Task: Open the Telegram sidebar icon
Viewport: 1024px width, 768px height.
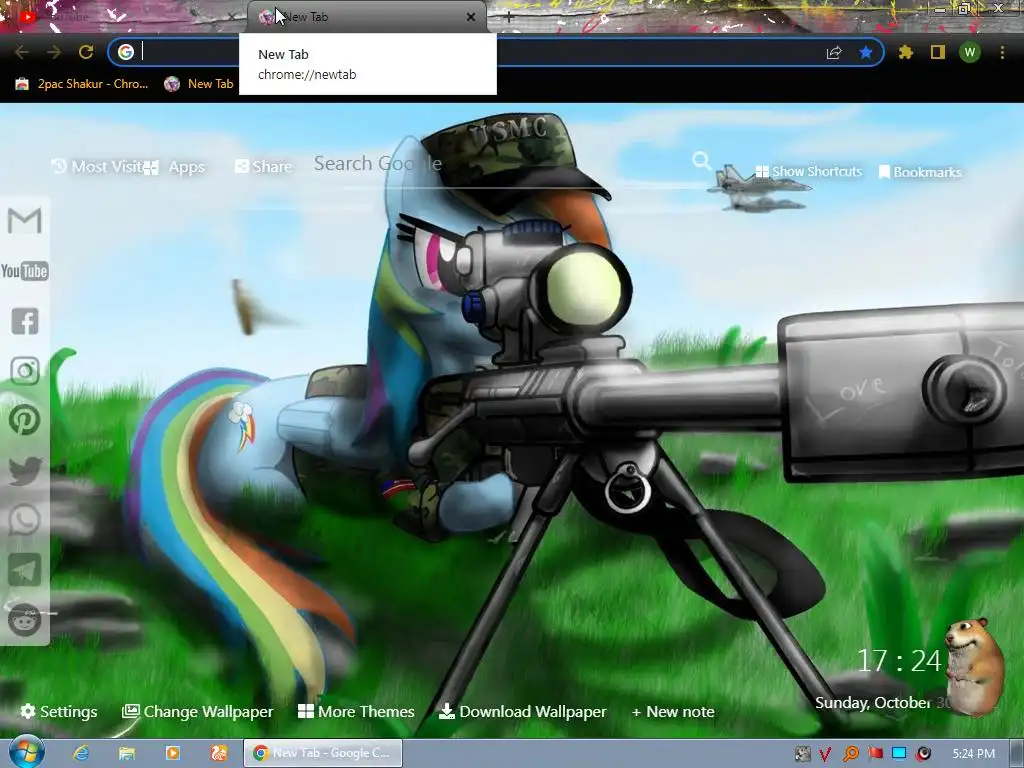Action: click(25, 570)
